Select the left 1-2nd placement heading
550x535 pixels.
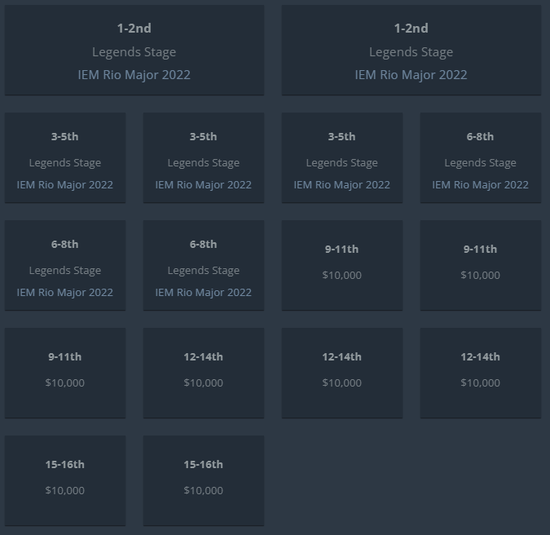coord(134,28)
